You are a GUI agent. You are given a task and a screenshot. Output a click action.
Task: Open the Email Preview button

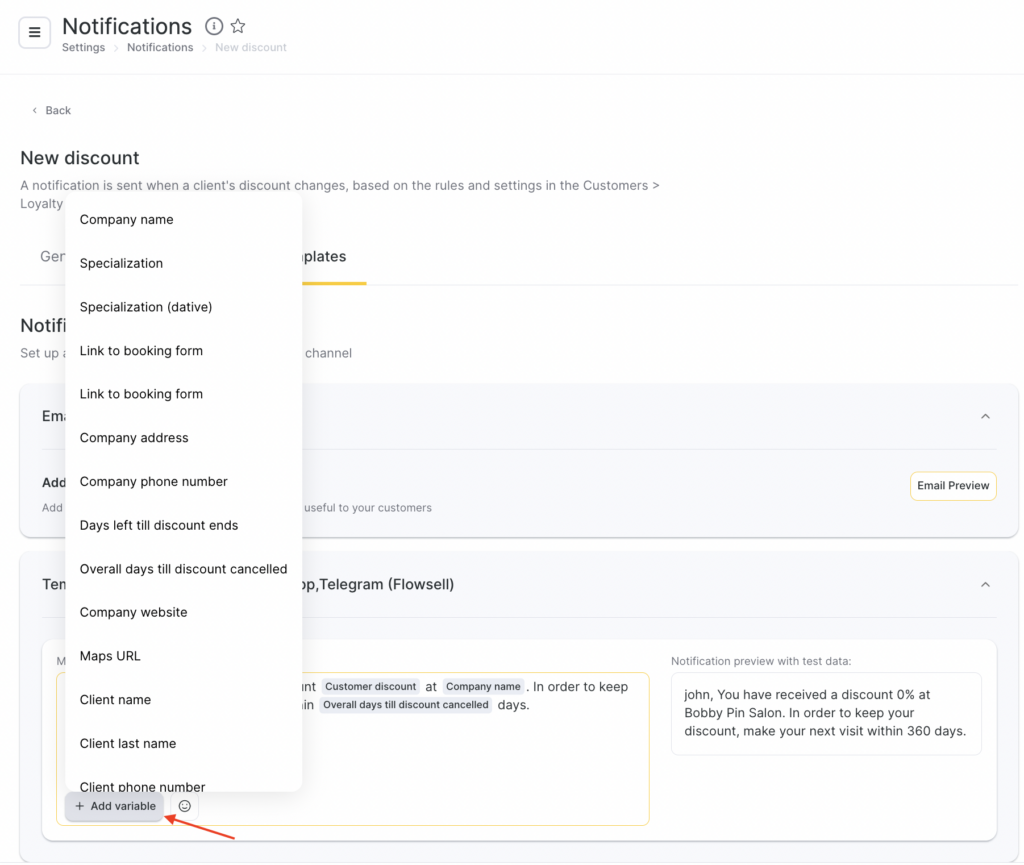tap(953, 486)
